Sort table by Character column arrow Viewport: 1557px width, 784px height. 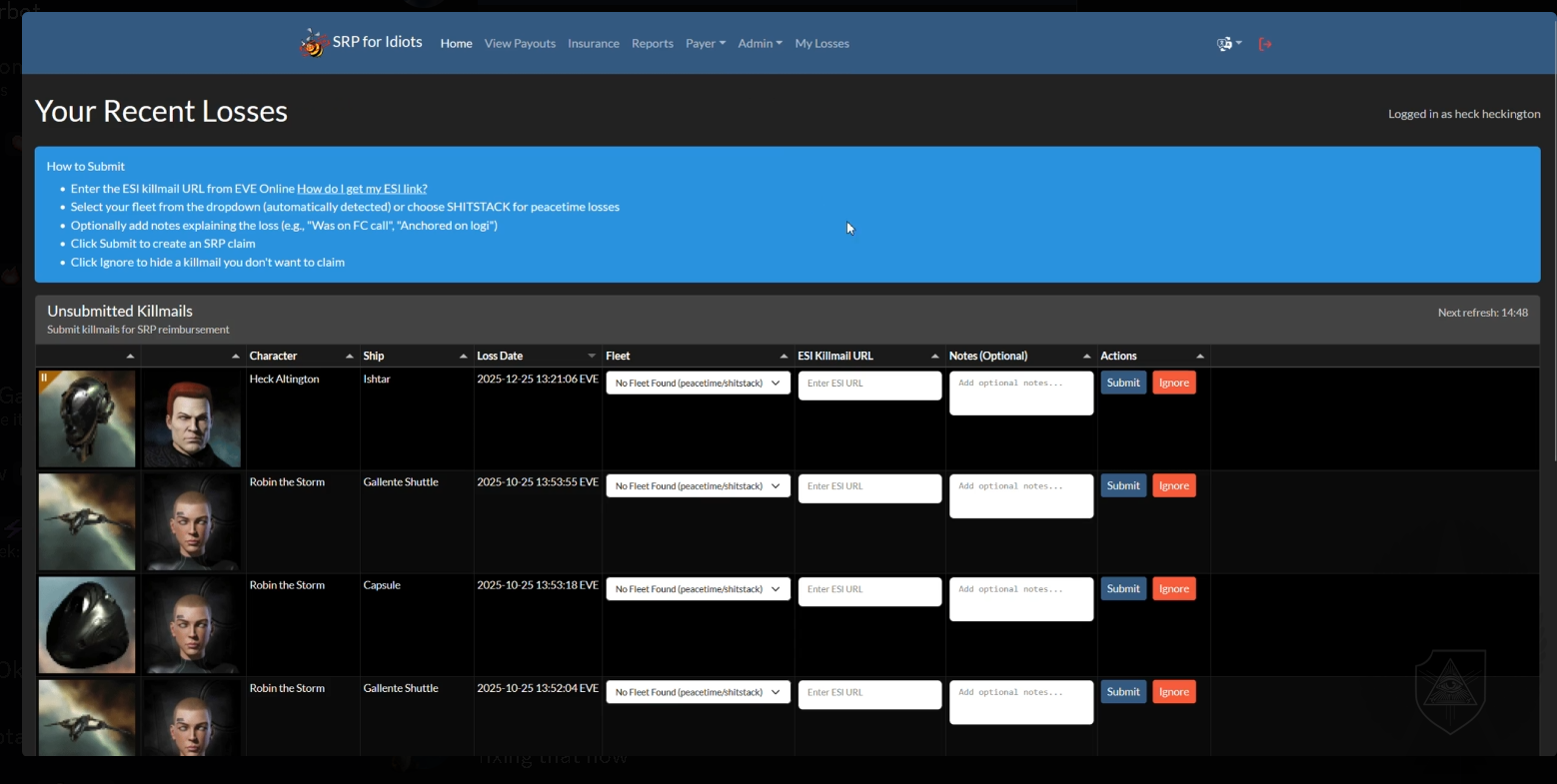point(349,357)
